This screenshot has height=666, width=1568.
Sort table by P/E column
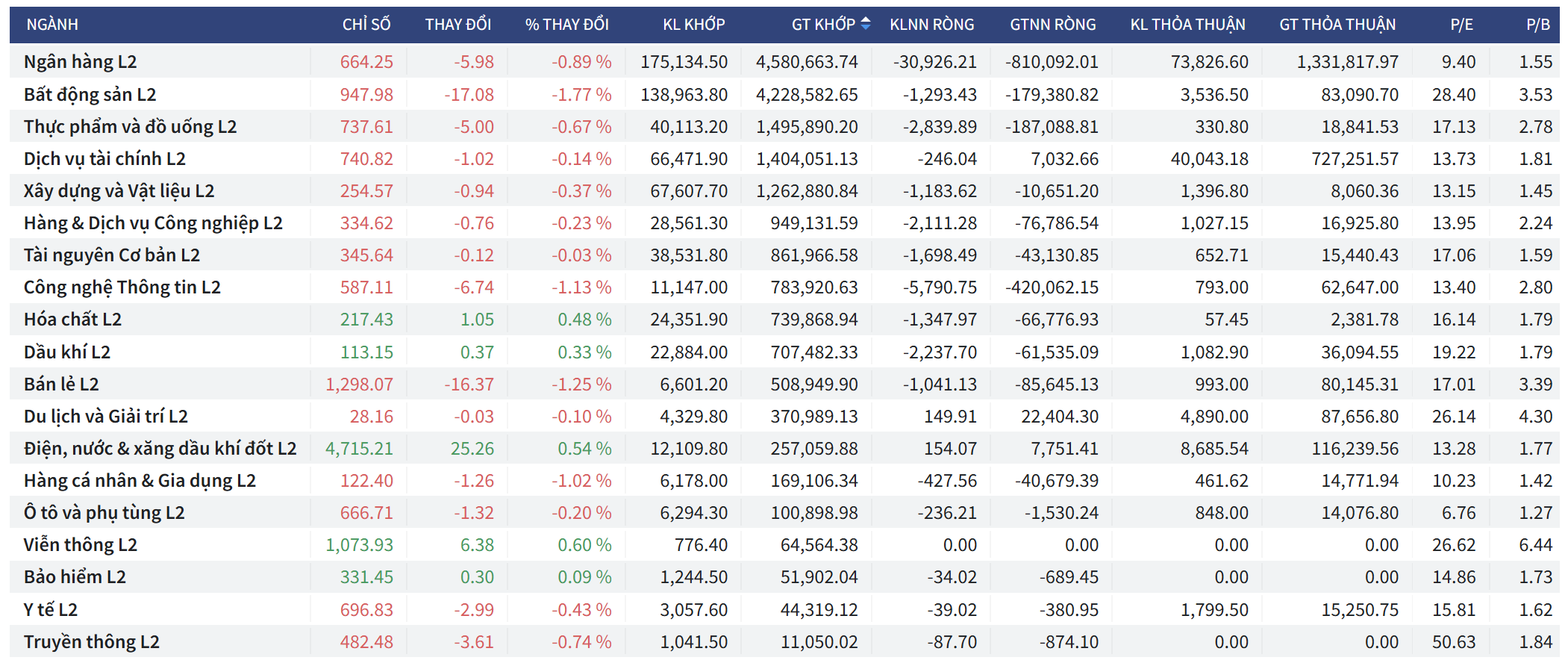coord(1461,25)
